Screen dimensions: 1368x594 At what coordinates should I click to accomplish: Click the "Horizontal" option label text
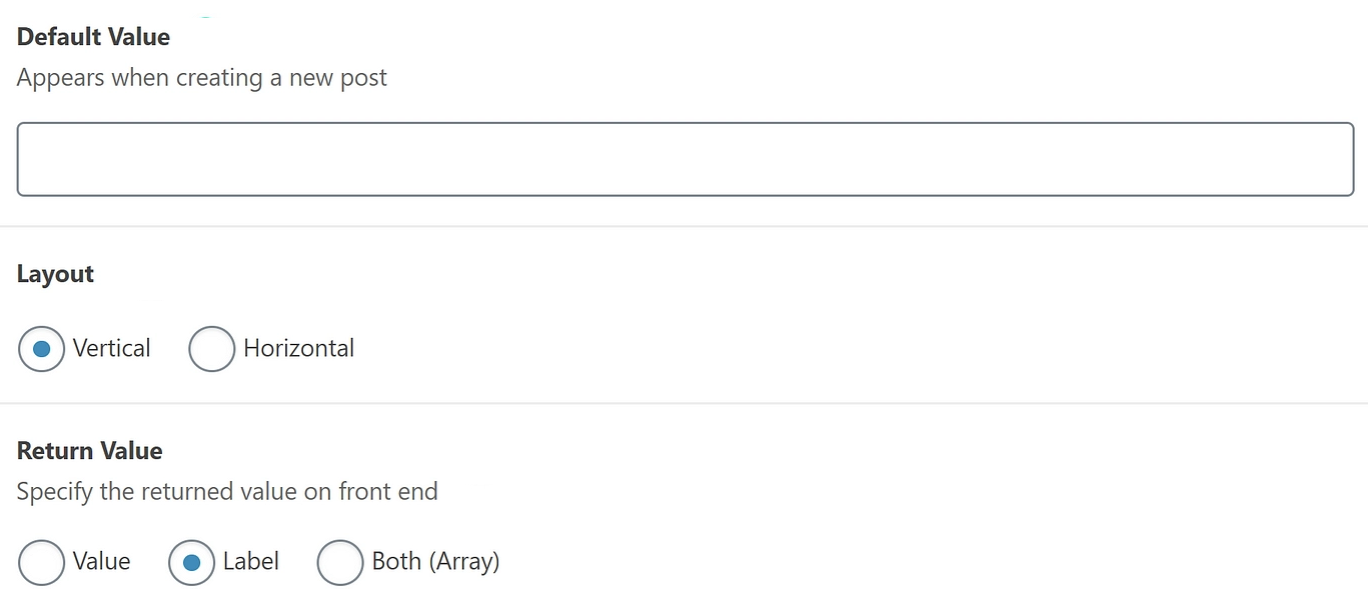pyautogui.click(x=299, y=349)
